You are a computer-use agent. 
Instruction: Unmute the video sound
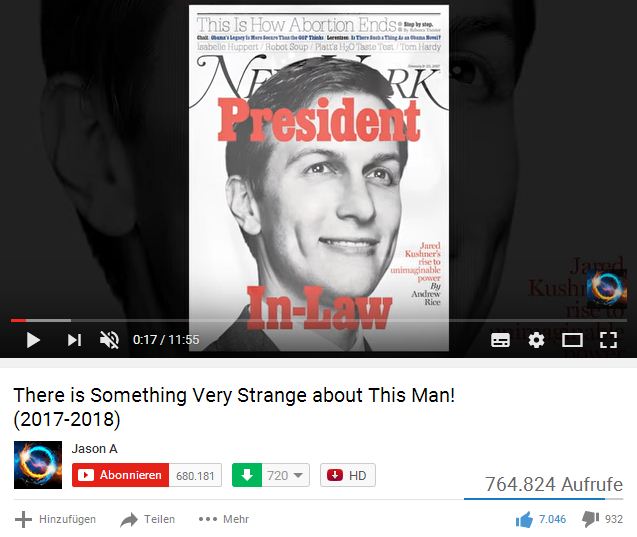click(x=109, y=340)
